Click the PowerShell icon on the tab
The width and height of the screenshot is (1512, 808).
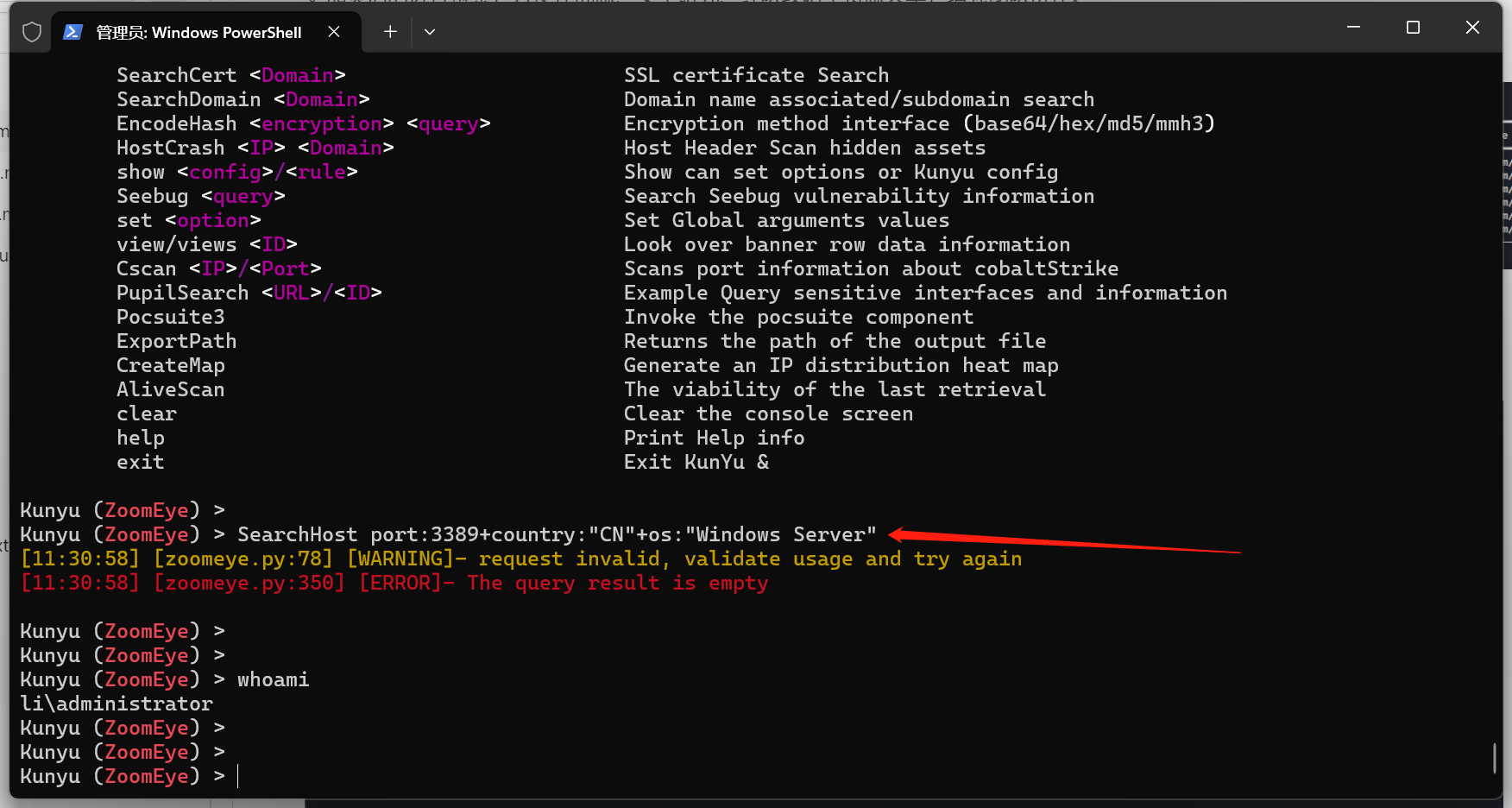[x=73, y=32]
